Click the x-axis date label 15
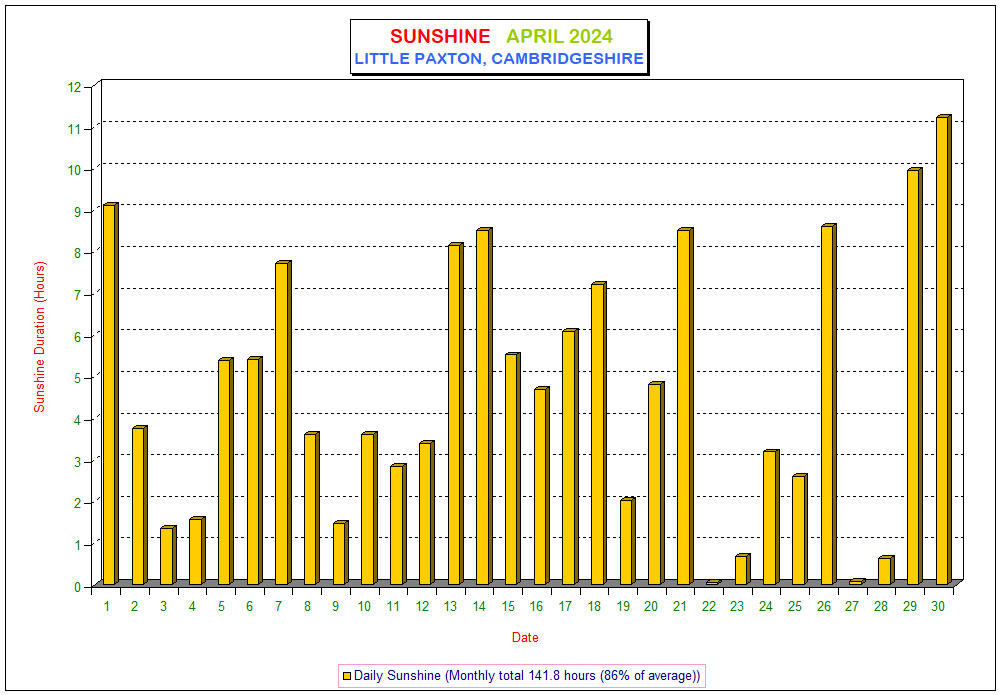Viewport: 1001px width, 695px height. [x=508, y=606]
